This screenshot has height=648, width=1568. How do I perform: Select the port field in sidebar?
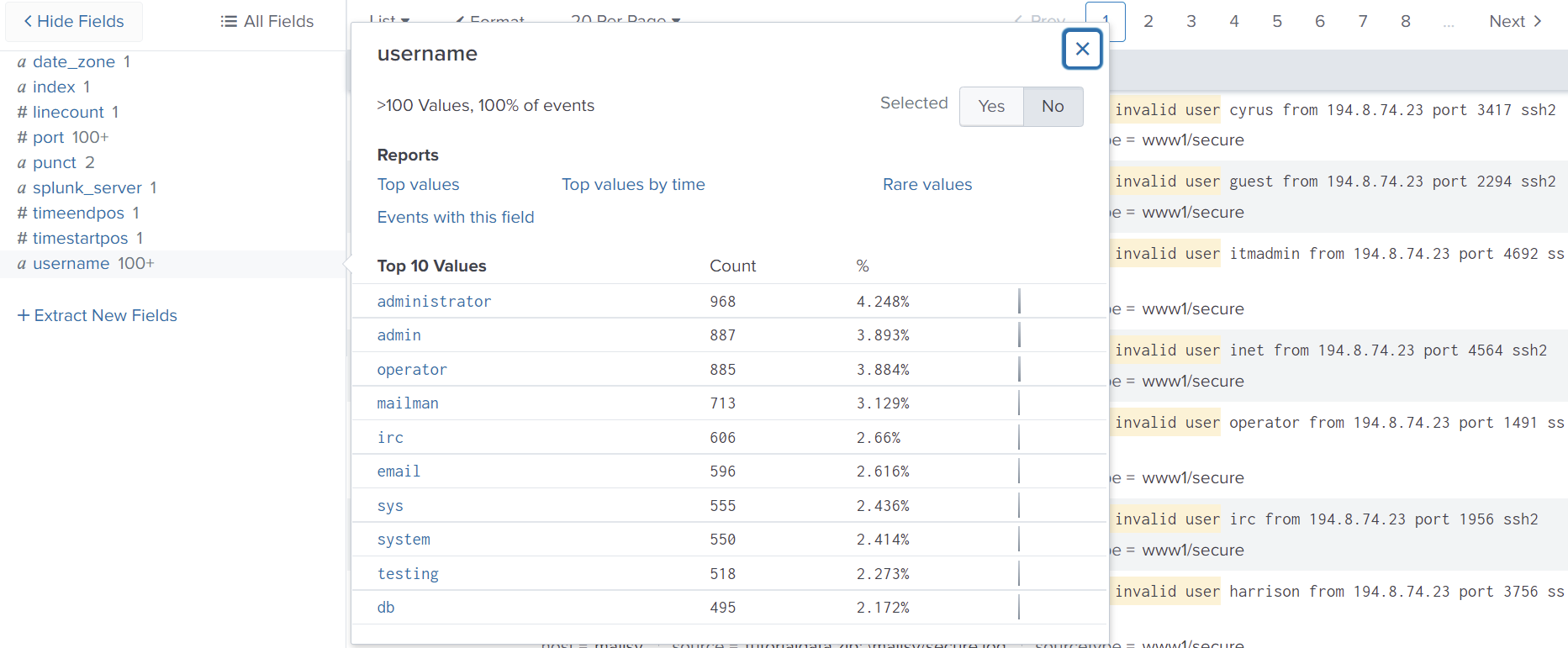(x=48, y=138)
